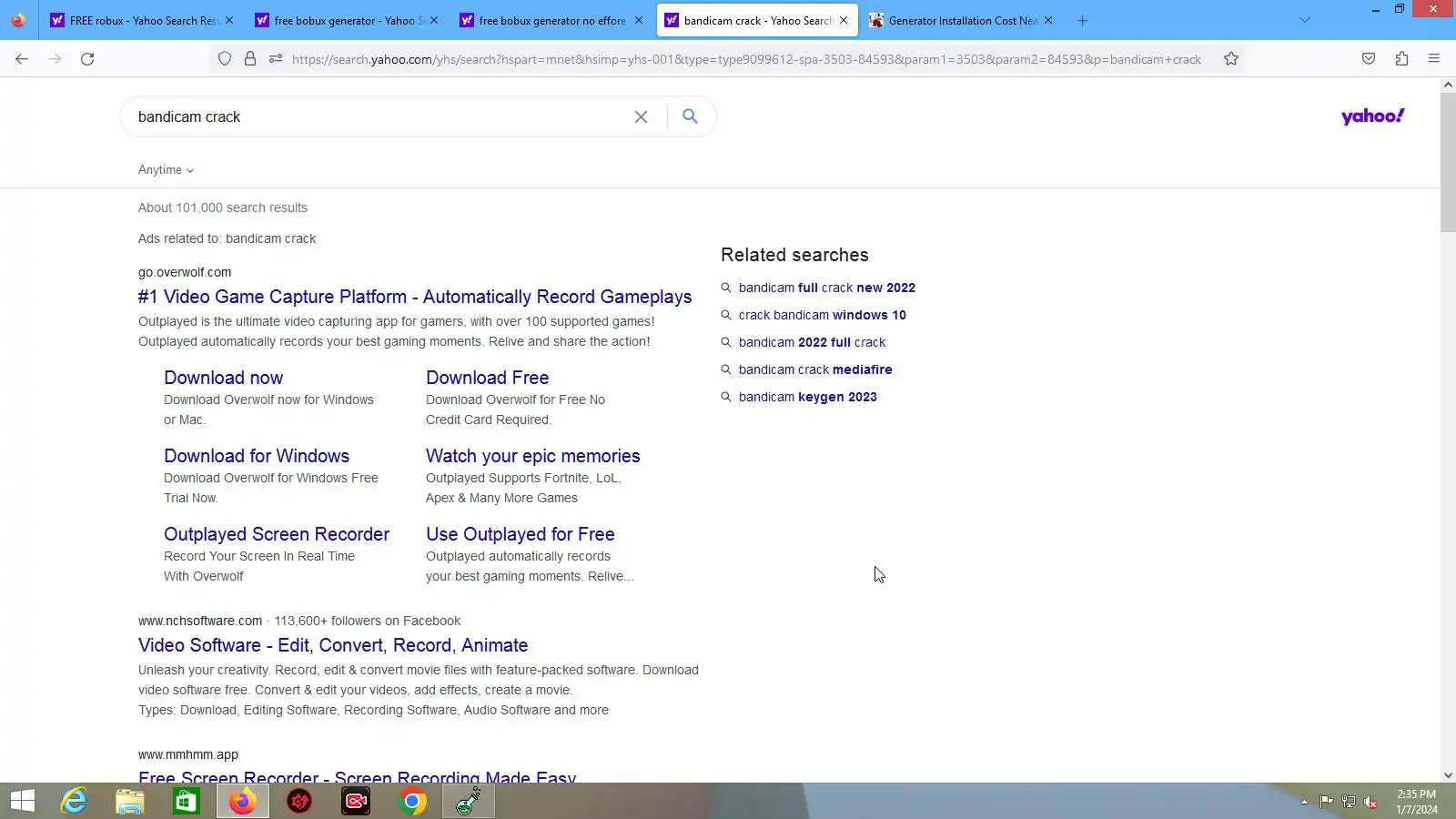
Task: Click scrollbar down arrow
Action: 1448,775
